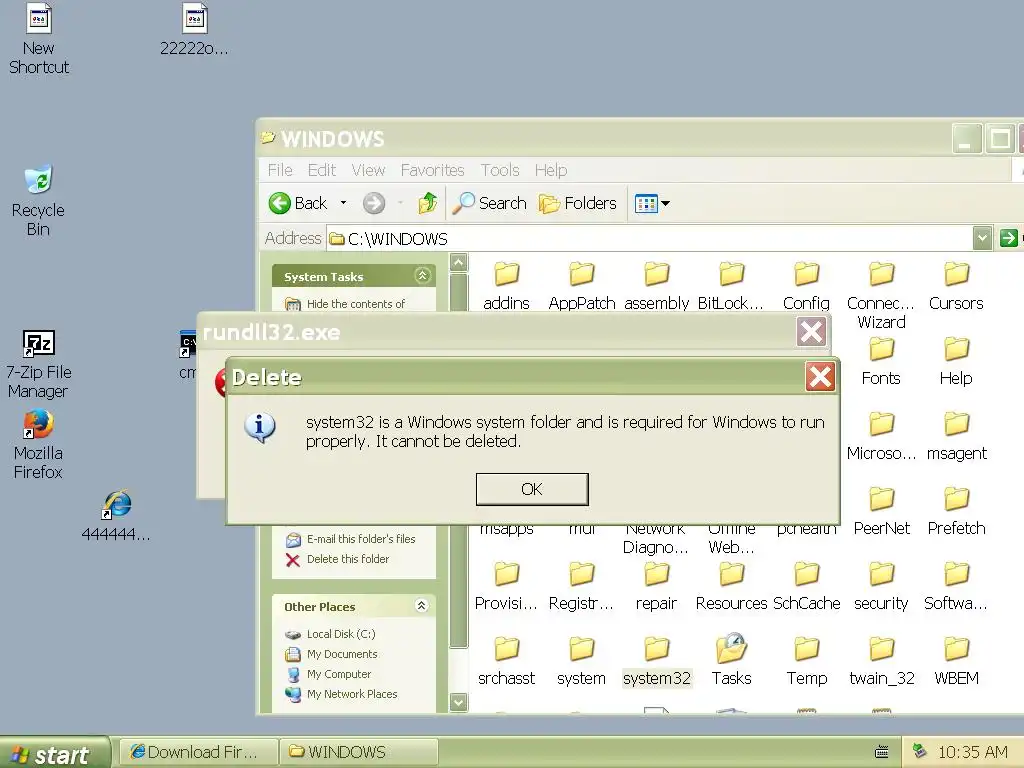1024x768 pixels.
Task: Select the Resources folder
Action: 731,587
